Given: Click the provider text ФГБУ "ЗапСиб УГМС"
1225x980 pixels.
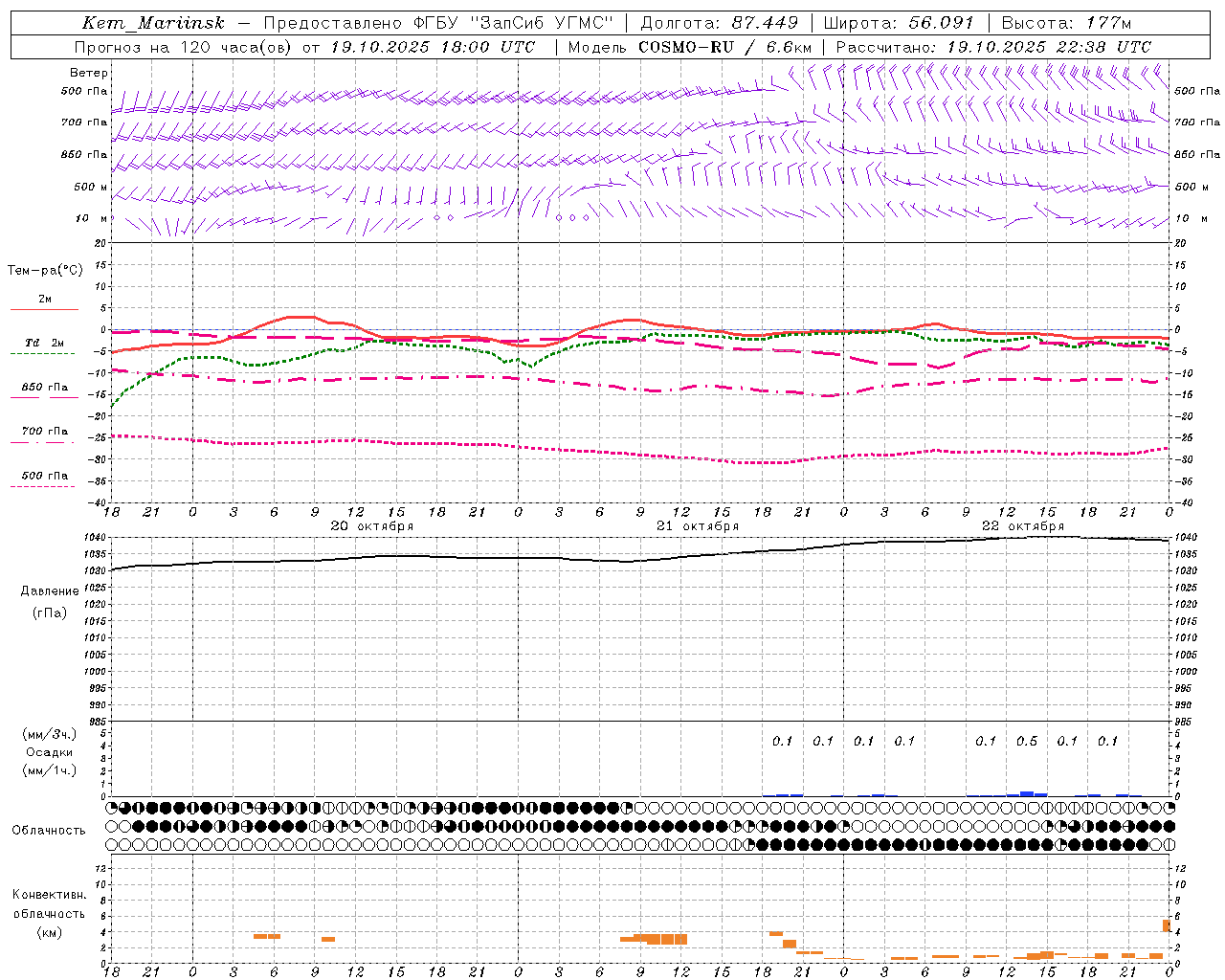Looking at the screenshot, I should click(x=514, y=23).
